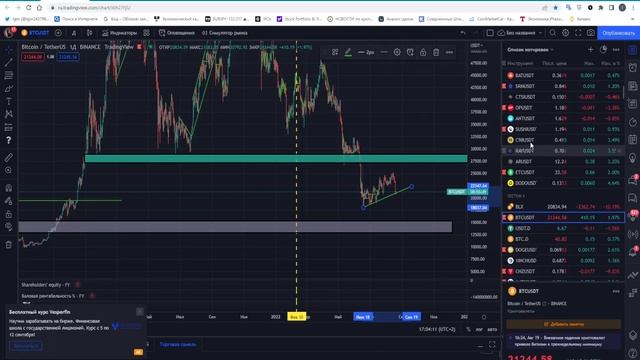
Task: Open the news headline in details panel
Action: pyautogui.click(x=564, y=341)
